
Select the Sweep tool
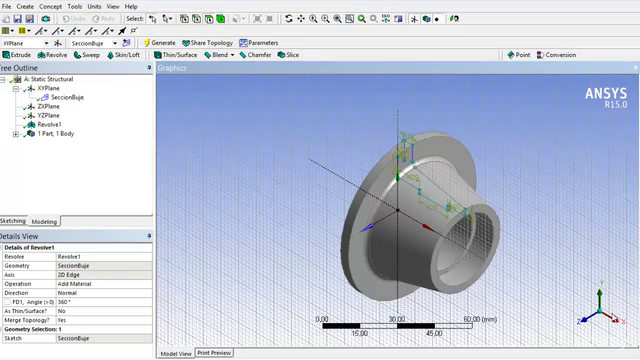87,55
